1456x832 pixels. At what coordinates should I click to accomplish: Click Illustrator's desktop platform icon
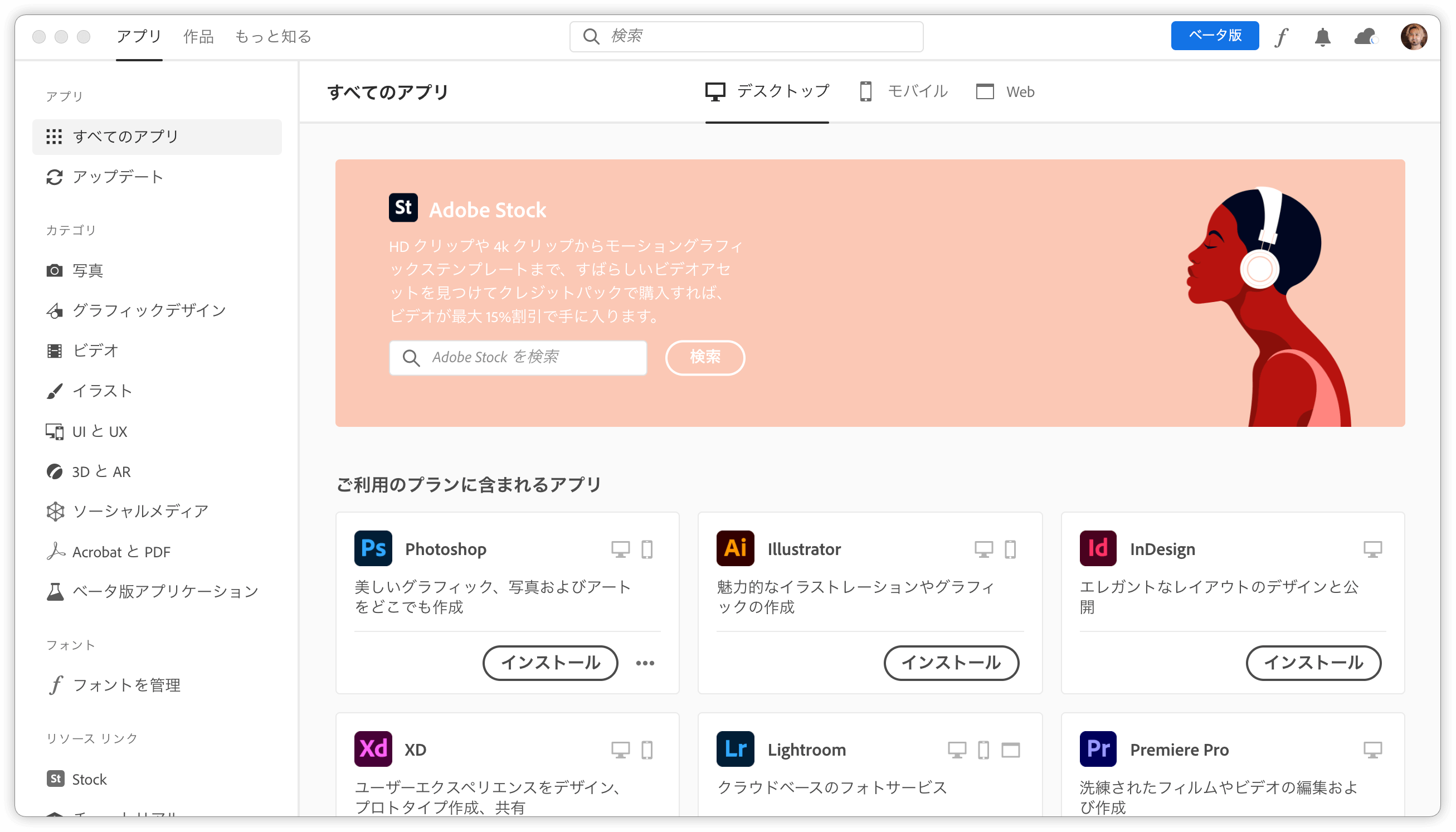point(983,549)
